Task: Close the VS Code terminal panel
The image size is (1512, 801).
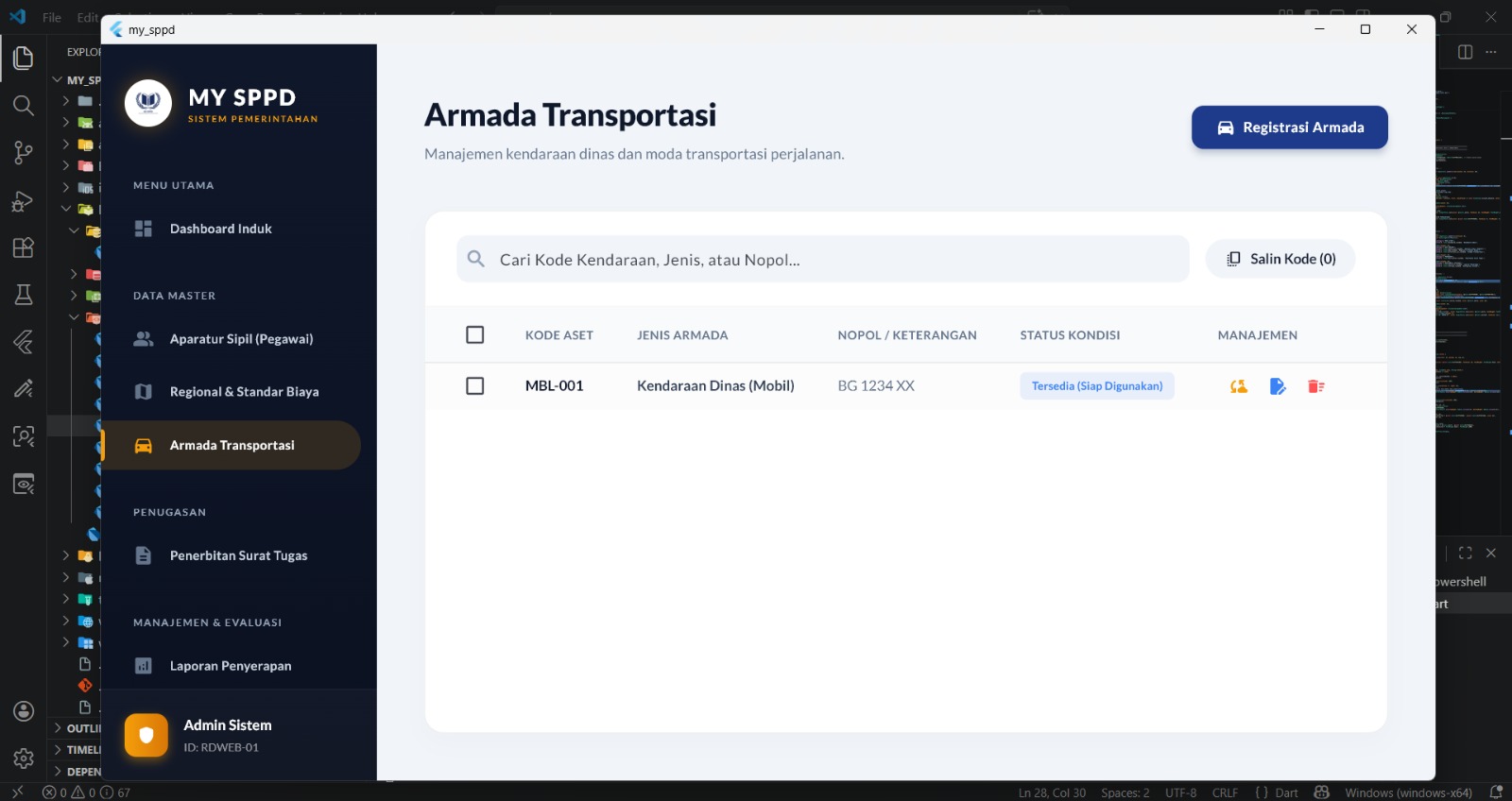Action: pos(1491,553)
